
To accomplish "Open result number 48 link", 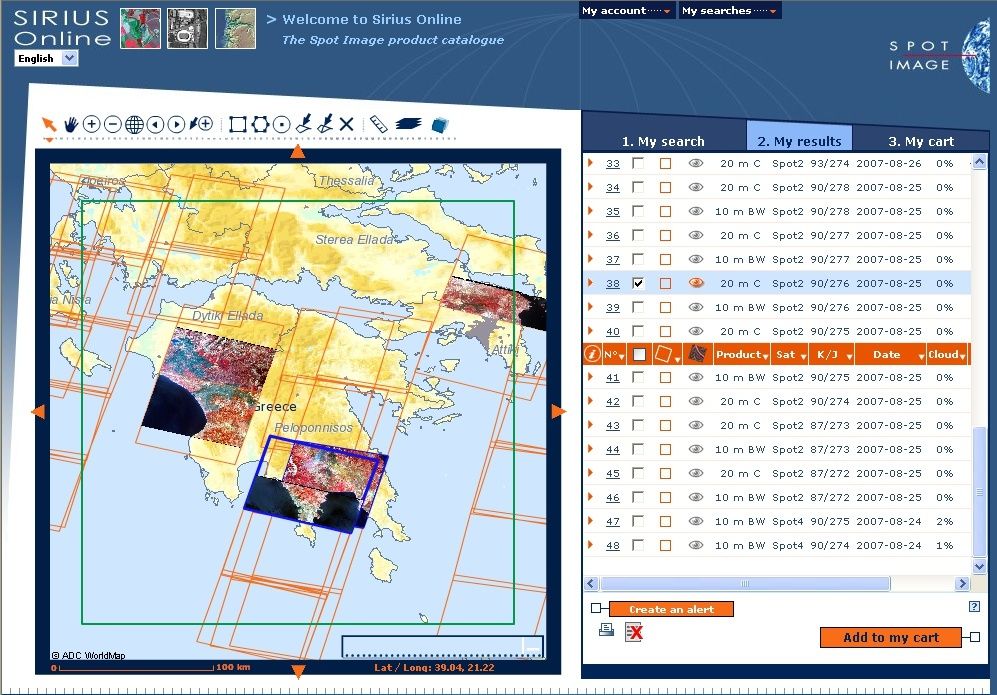I will (x=612, y=546).
